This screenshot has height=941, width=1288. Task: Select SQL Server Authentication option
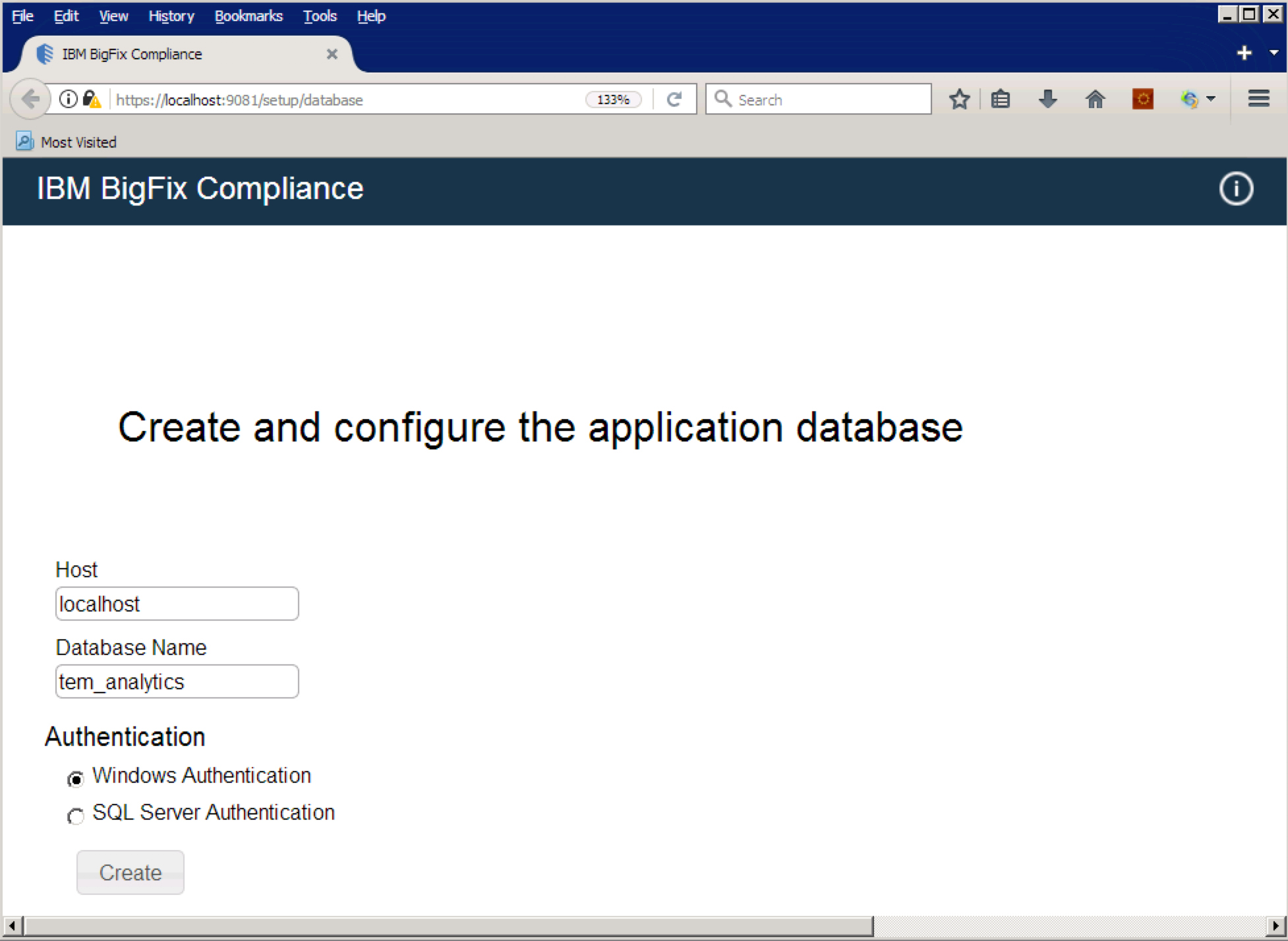pos(76,816)
